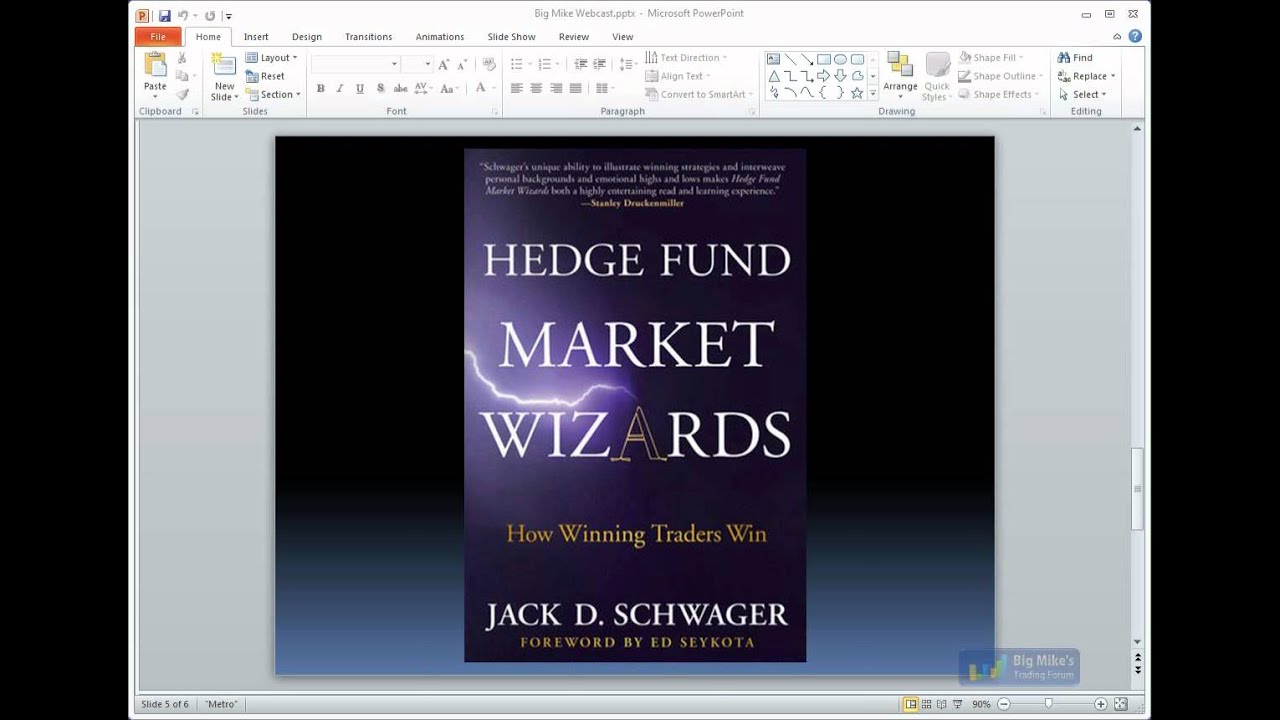The height and width of the screenshot is (720, 1280).
Task: Open the Replace dropdown
Action: (x=1086, y=76)
